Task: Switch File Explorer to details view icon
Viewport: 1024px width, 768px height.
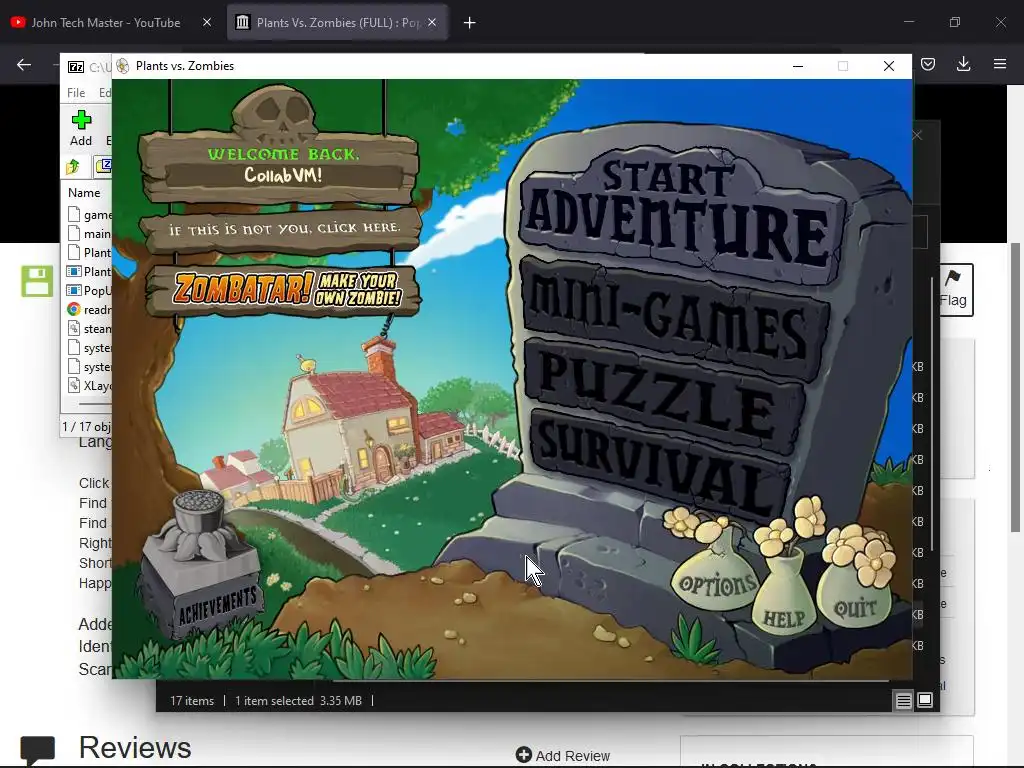Action: click(x=903, y=701)
